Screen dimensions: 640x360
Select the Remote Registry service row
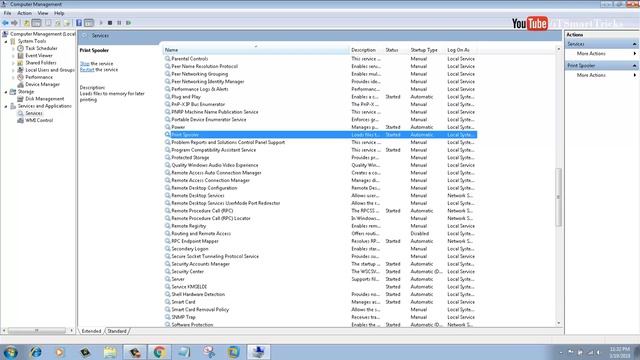pyautogui.click(x=320, y=226)
